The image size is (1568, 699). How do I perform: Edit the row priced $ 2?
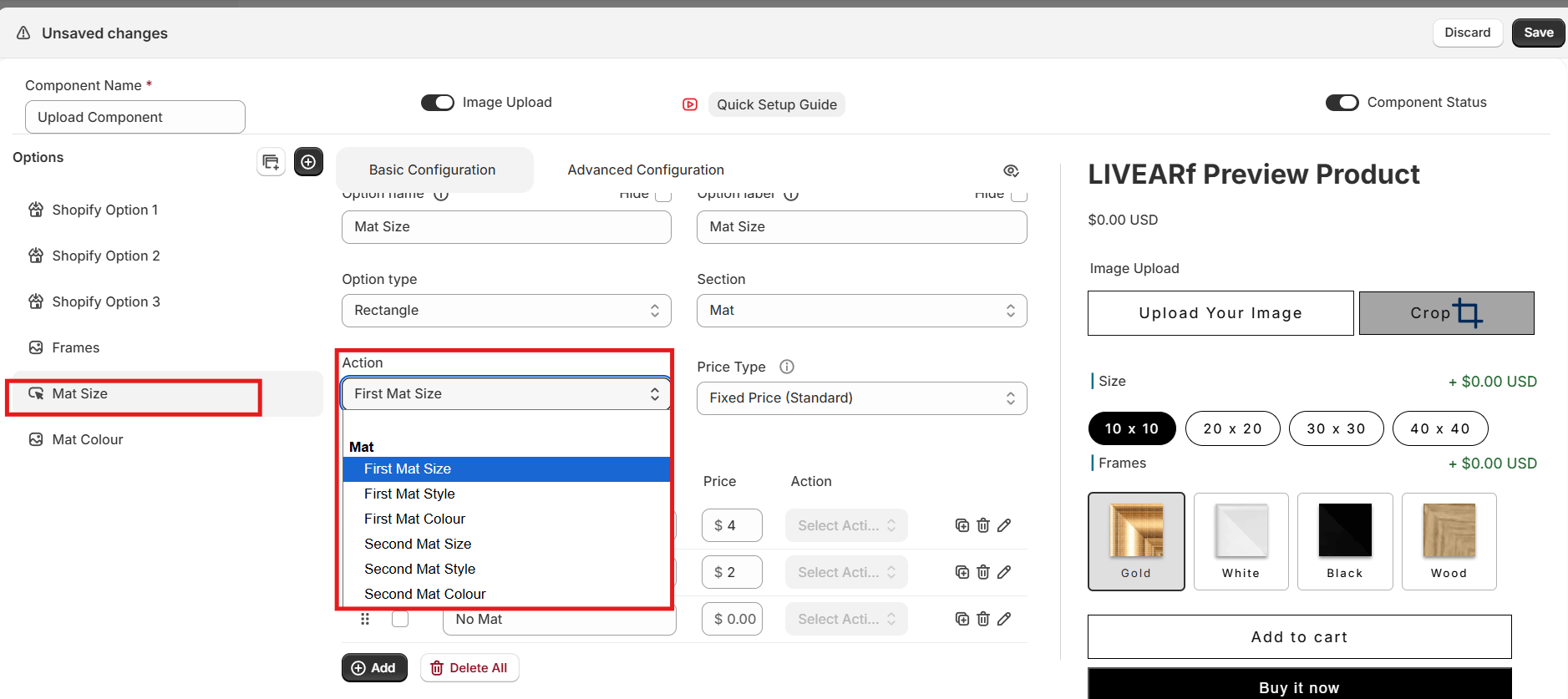[1004, 572]
